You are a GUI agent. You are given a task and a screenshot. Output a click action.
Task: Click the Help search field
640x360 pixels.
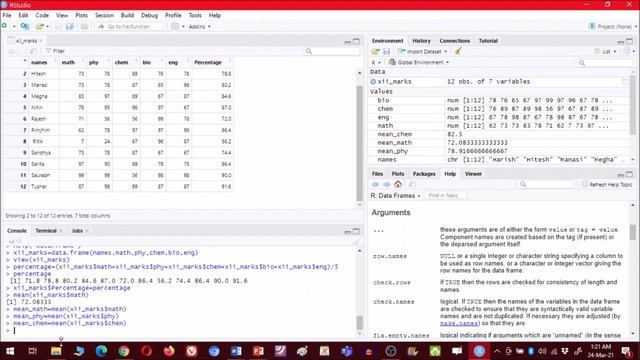(547, 184)
